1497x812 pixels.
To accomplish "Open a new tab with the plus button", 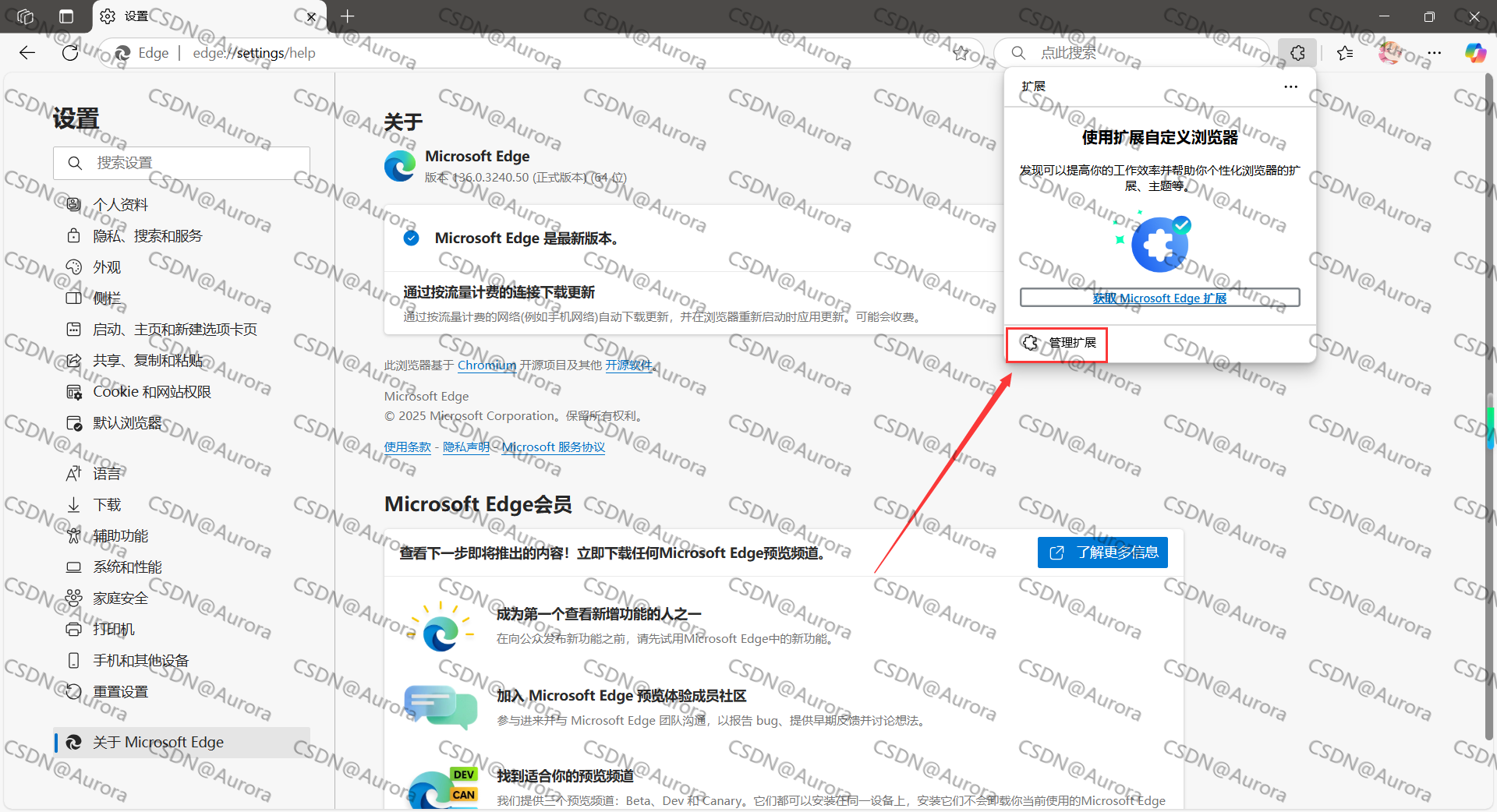I will coord(348,16).
